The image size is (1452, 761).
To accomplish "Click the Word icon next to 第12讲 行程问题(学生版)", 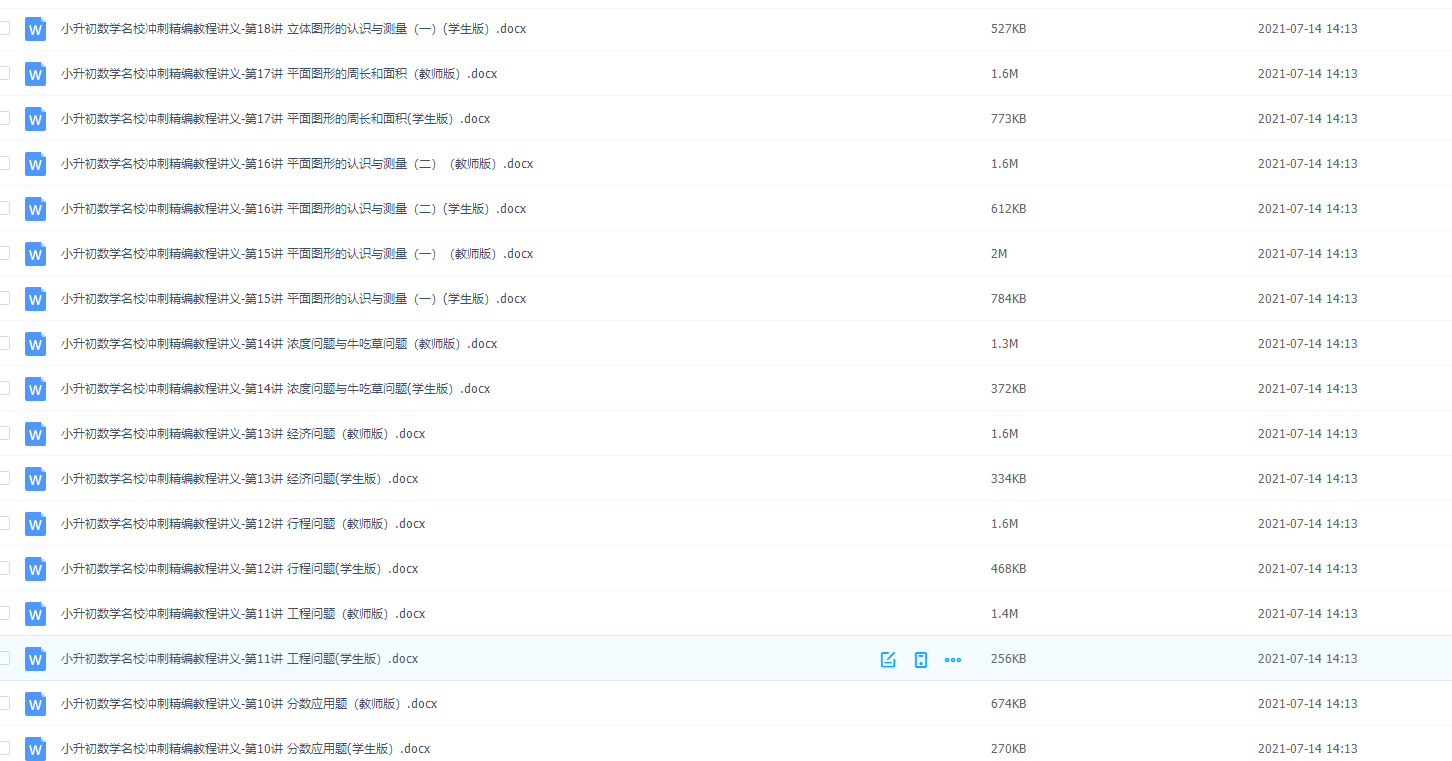I will 35,568.
